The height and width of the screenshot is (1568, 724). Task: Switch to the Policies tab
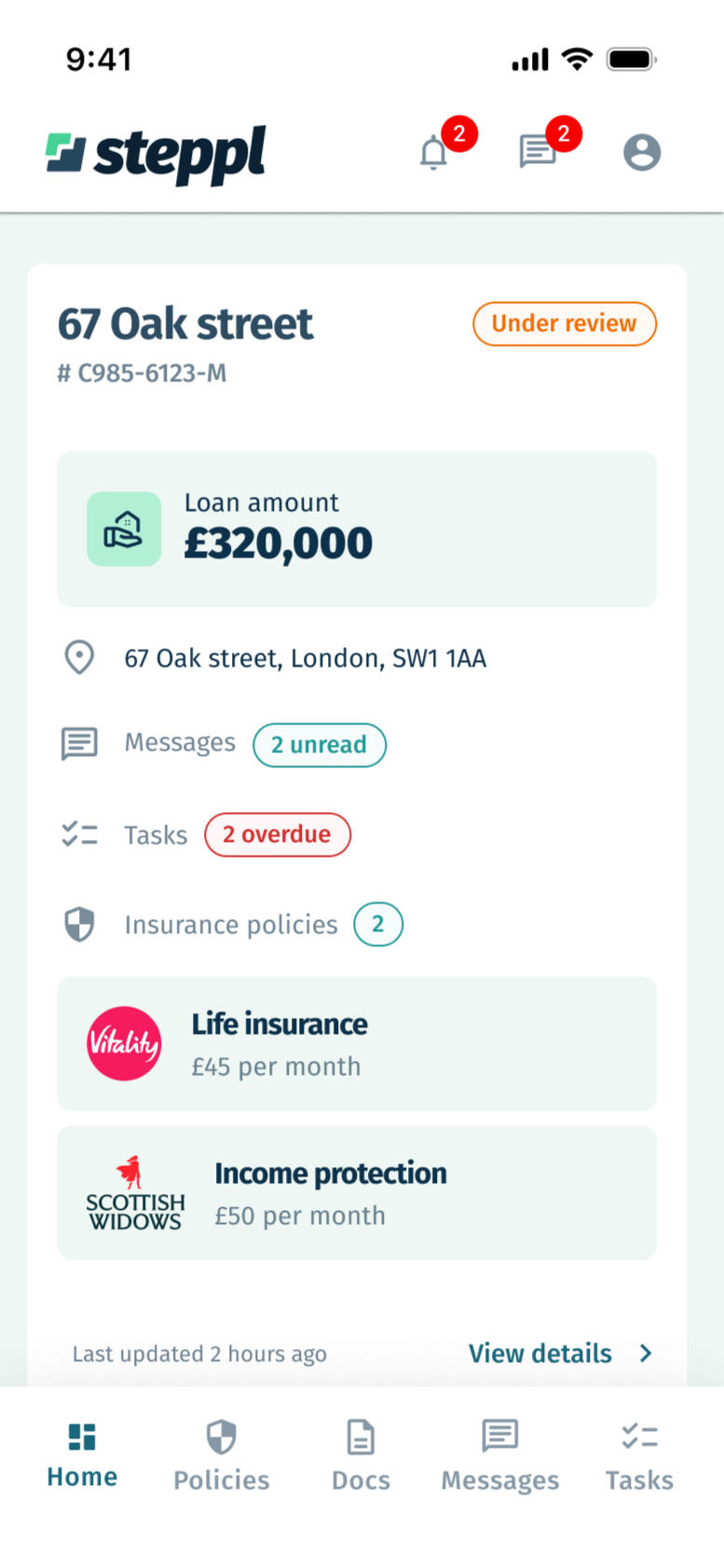221,1456
